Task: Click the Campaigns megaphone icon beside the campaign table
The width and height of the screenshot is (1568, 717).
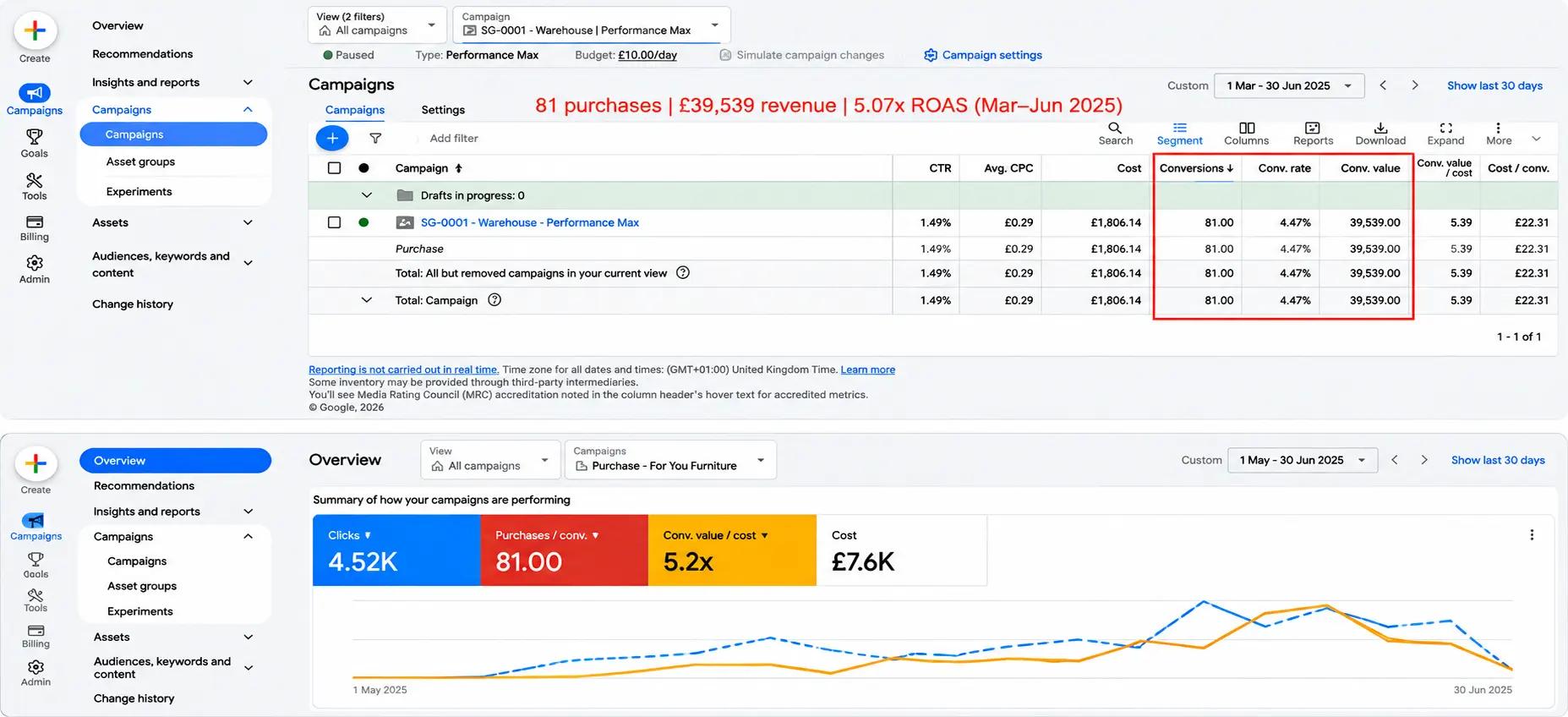Action: (35, 93)
